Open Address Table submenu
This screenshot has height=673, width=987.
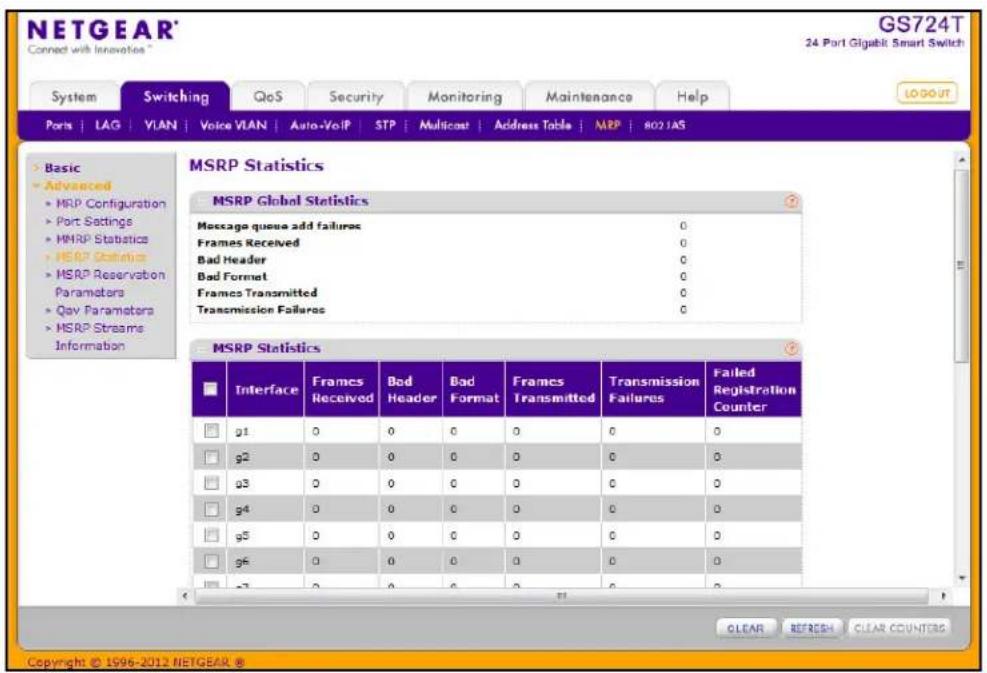click(533, 125)
